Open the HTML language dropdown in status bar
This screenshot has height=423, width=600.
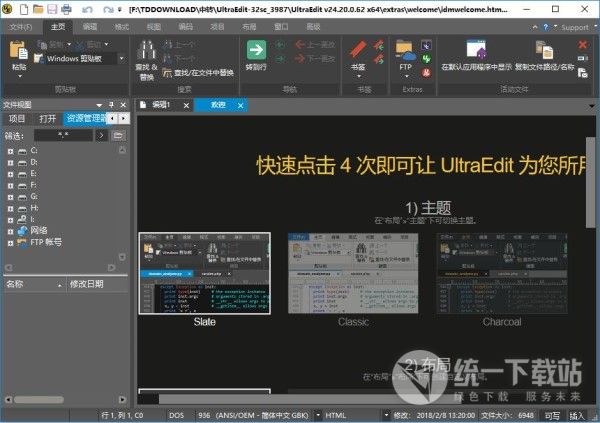tap(386, 415)
